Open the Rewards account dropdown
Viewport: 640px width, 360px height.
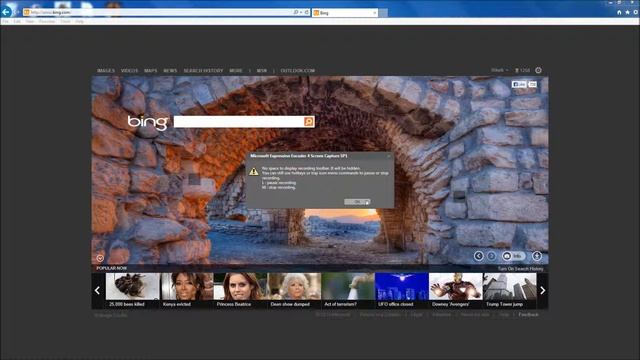click(x=500, y=70)
